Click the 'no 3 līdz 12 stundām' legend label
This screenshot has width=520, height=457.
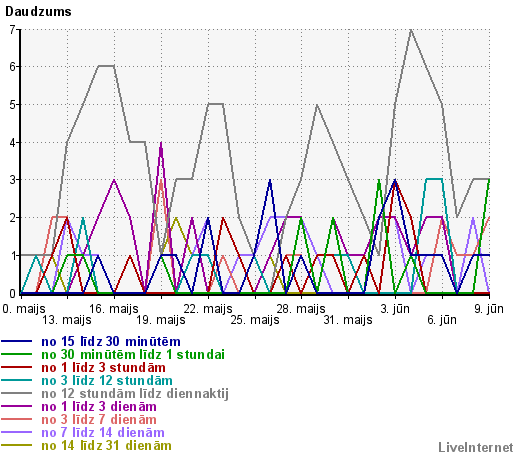tap(107, 381)
